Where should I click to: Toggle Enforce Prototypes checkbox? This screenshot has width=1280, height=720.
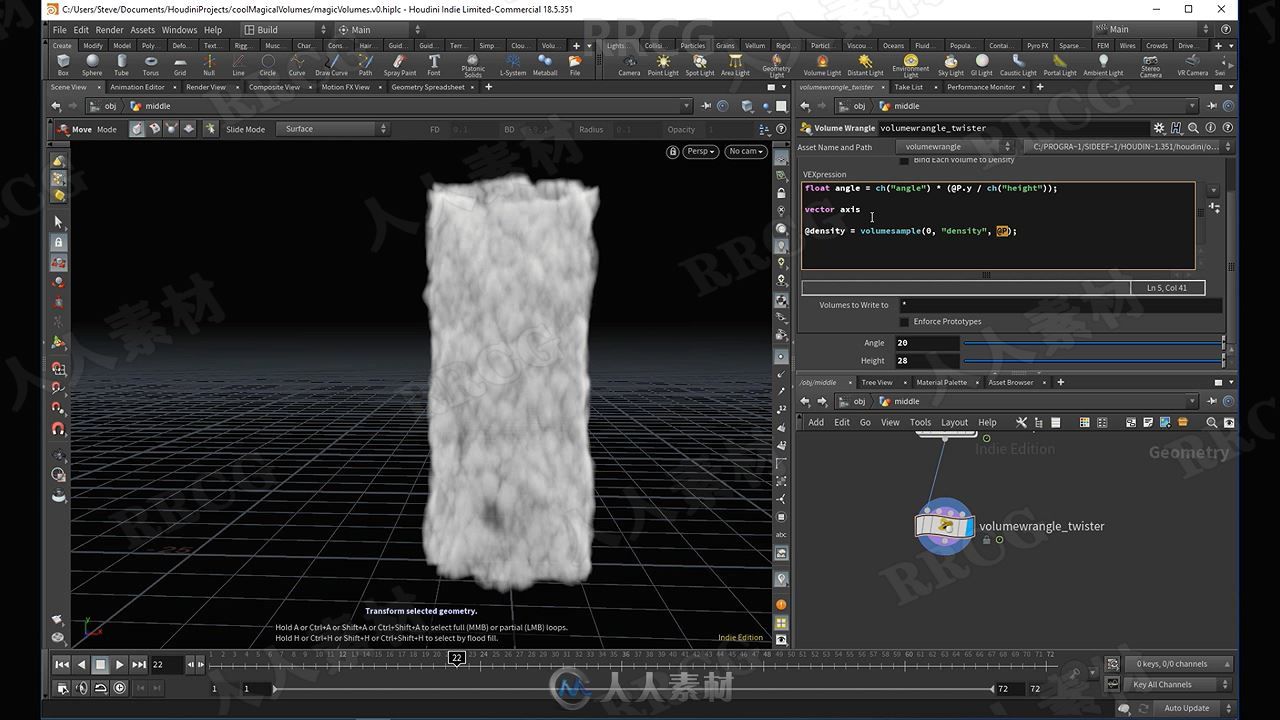904,322
